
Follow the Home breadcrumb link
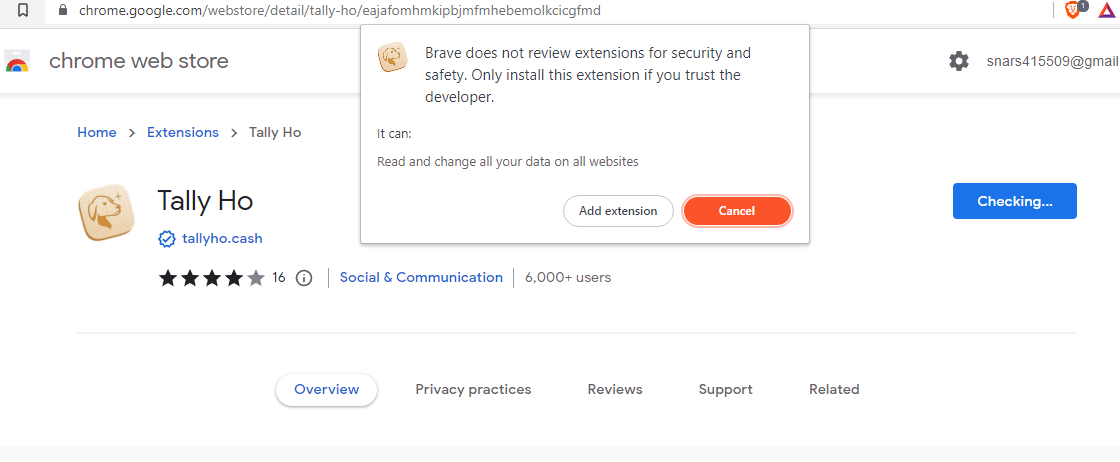pyautogui.click(x=96, y=133)
